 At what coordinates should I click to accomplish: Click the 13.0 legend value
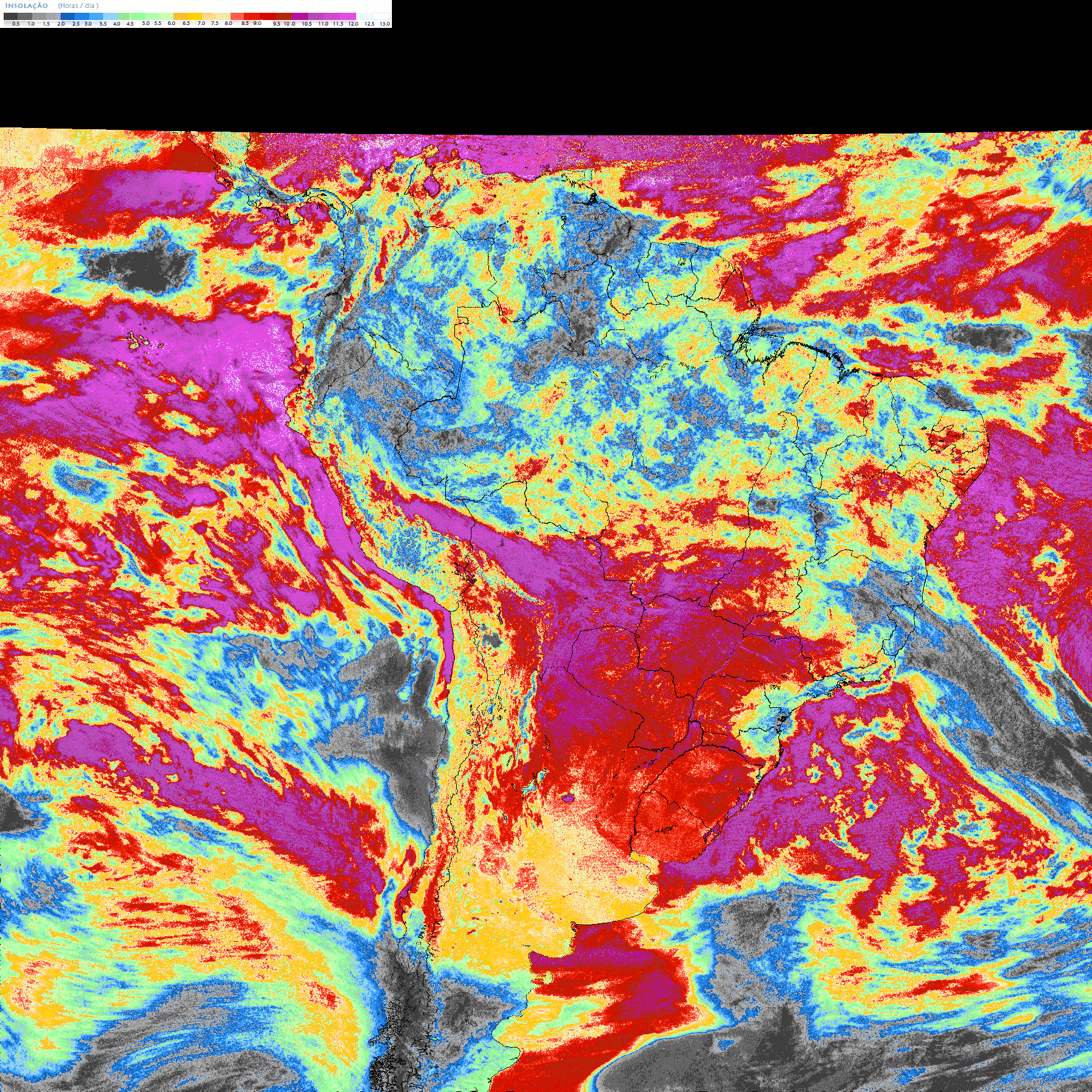pyautogui.click(x=385, y=24)
